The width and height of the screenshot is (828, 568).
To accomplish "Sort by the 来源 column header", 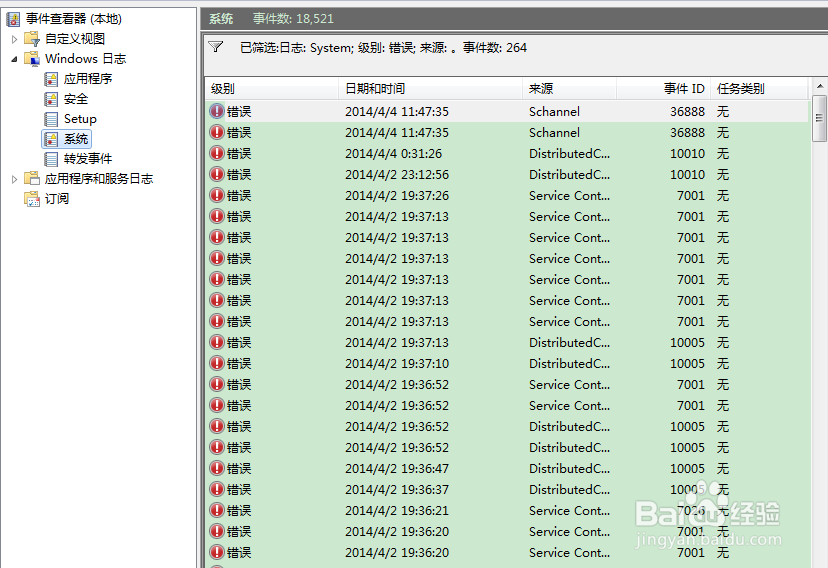I will pyautogui.click(x=569, y=89).
